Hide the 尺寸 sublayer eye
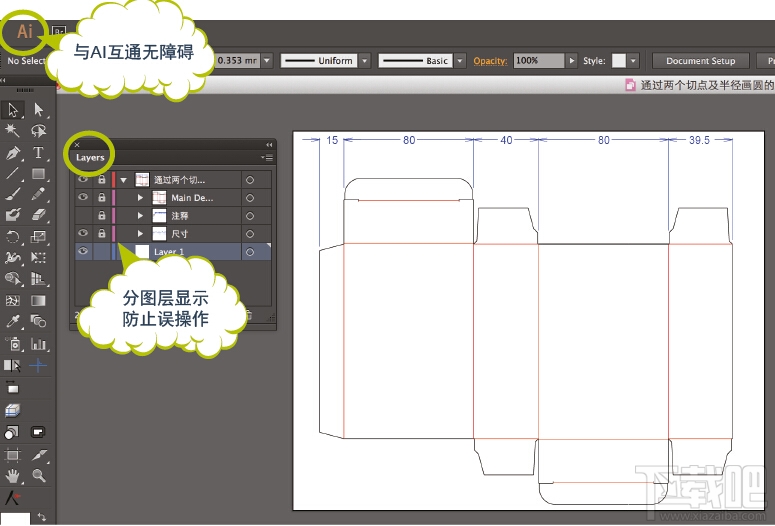775x526 pixels. click(83, 233)
